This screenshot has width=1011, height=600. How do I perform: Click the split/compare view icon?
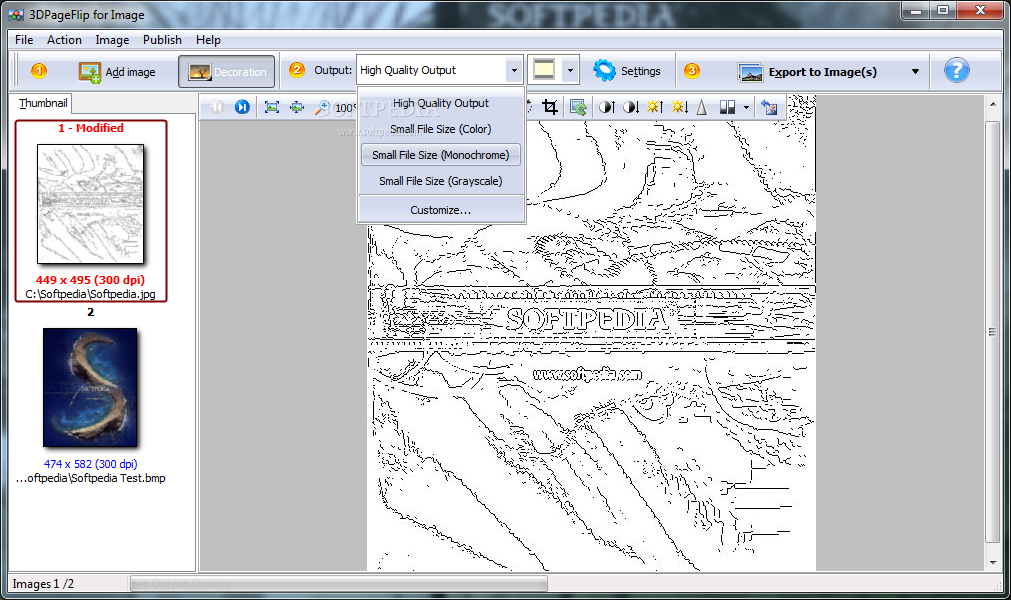[x=727, y=107]
